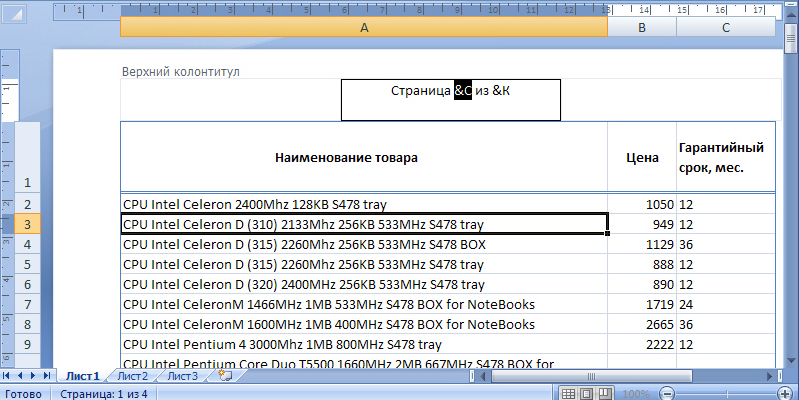Select row 6 header
The height and width of the screenshot is (400, 799).
[28, 284]
